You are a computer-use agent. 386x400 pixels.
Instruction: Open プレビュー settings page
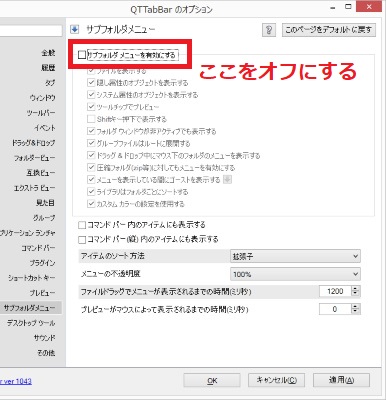click(x=42, y=293)
